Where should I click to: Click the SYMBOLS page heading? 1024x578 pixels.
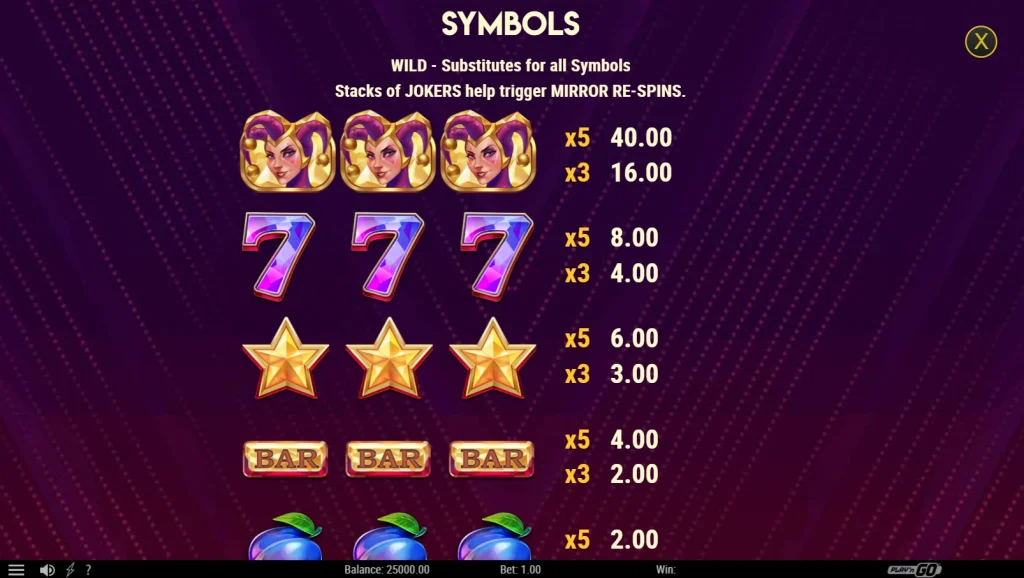(510, 24)
